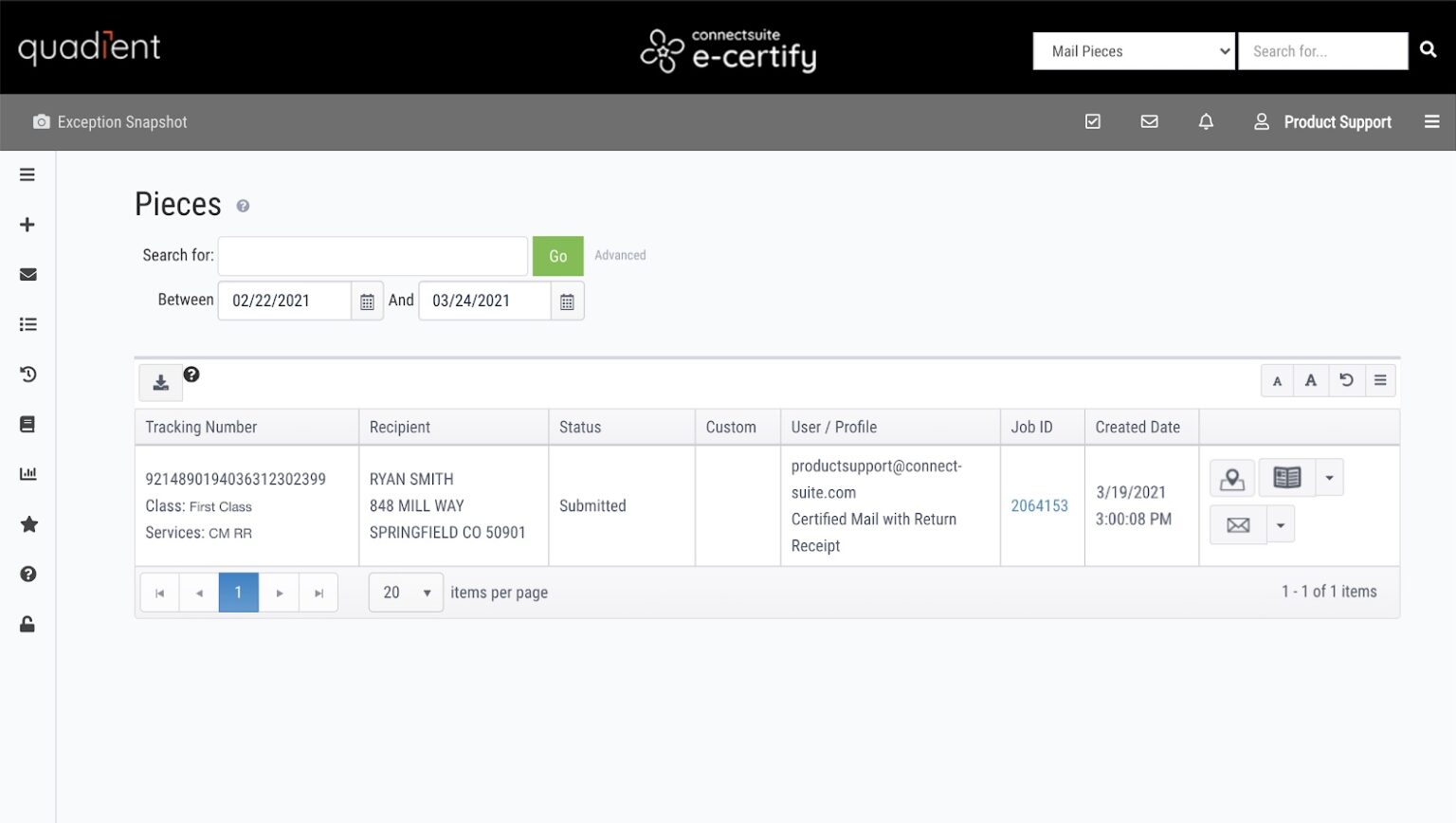Viewport: 1456px width, 823px height.
Task: Click the Search for input field
Action: 373,255
